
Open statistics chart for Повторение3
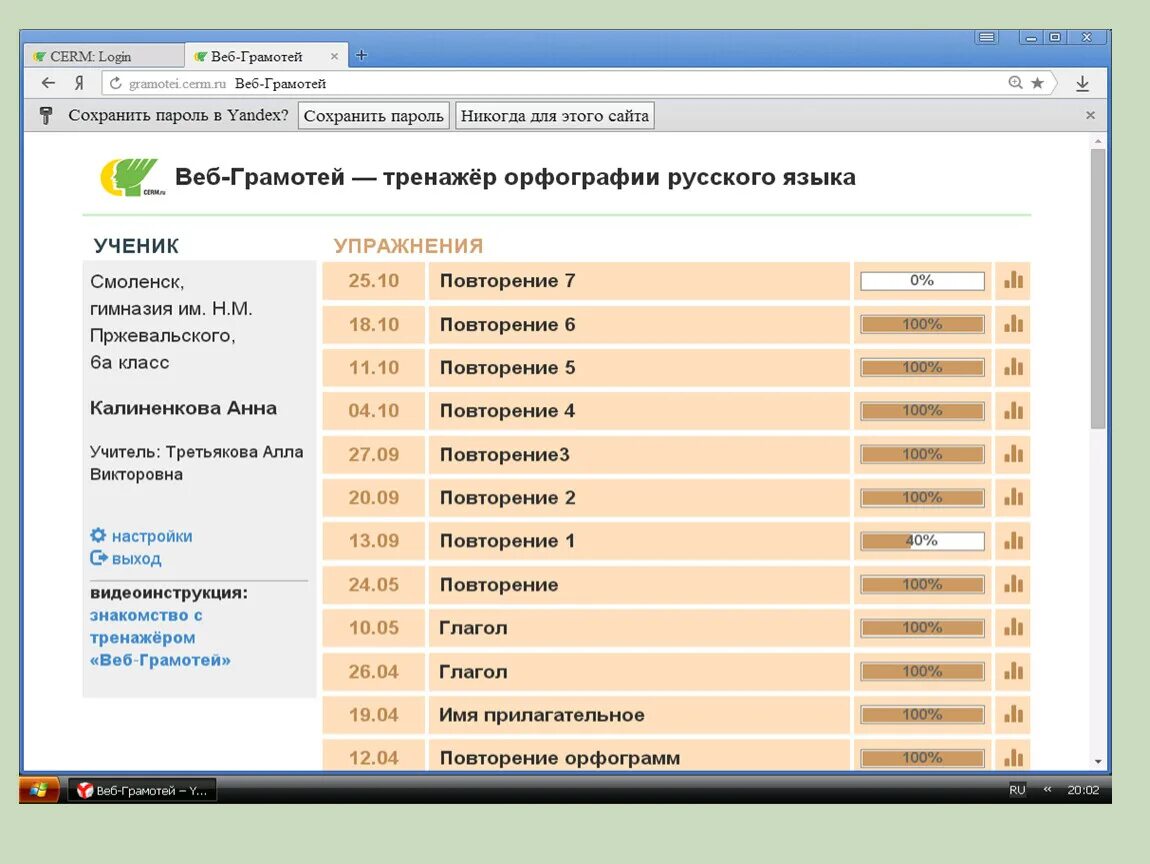pyautogui.click(x=1013, y=454)
